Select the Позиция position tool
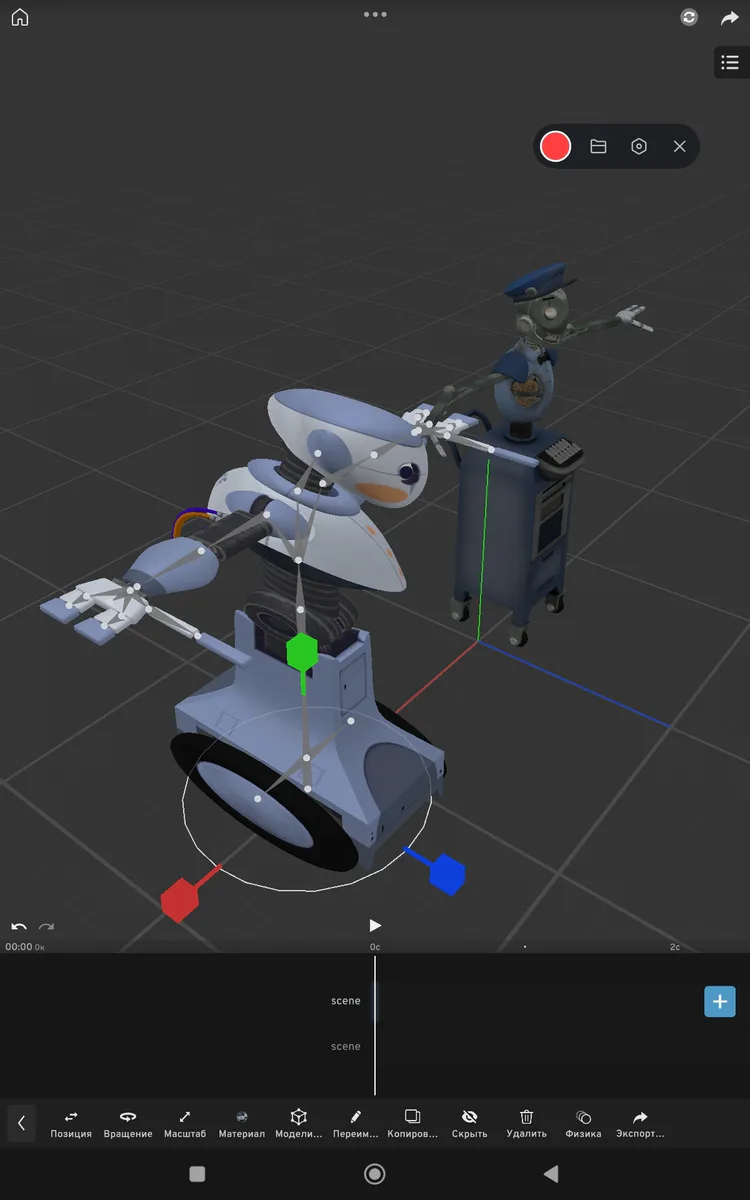Image resolution: width=750 pixels, height=1200 pixels. [71, 1124]
